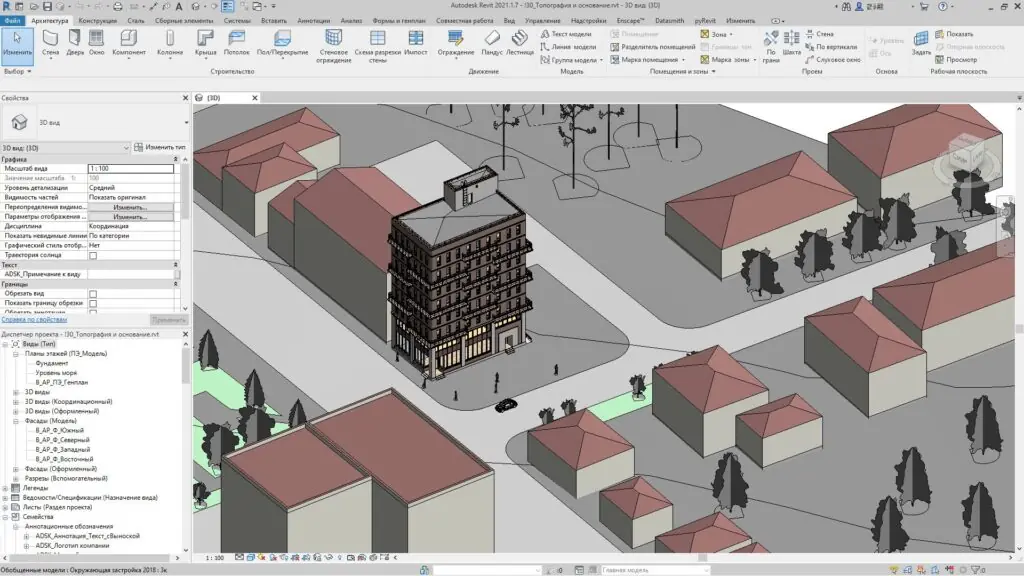Select the Стена (Wall) tool

tap(50, 40)
